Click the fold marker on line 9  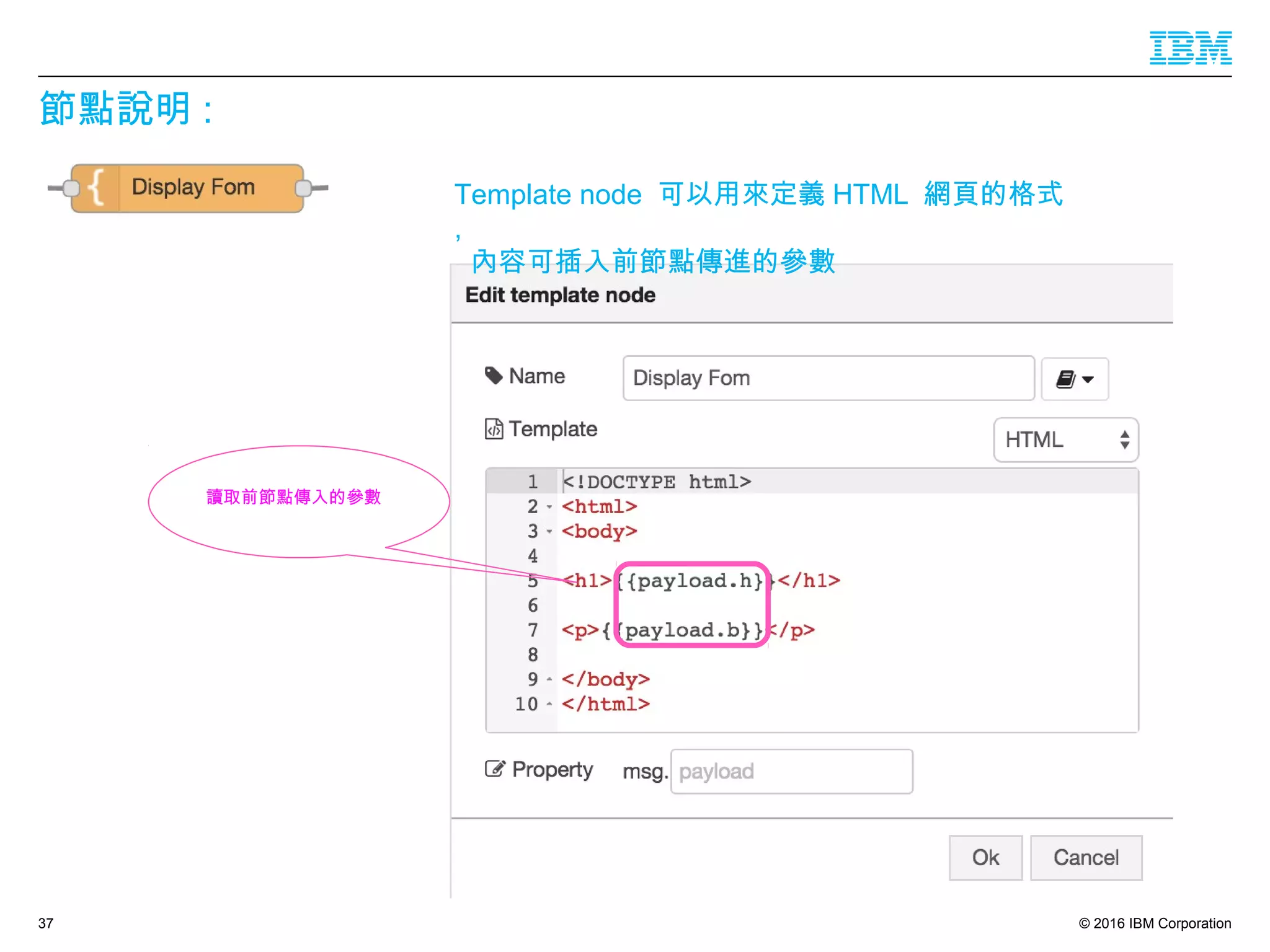[x=549, y=679]
